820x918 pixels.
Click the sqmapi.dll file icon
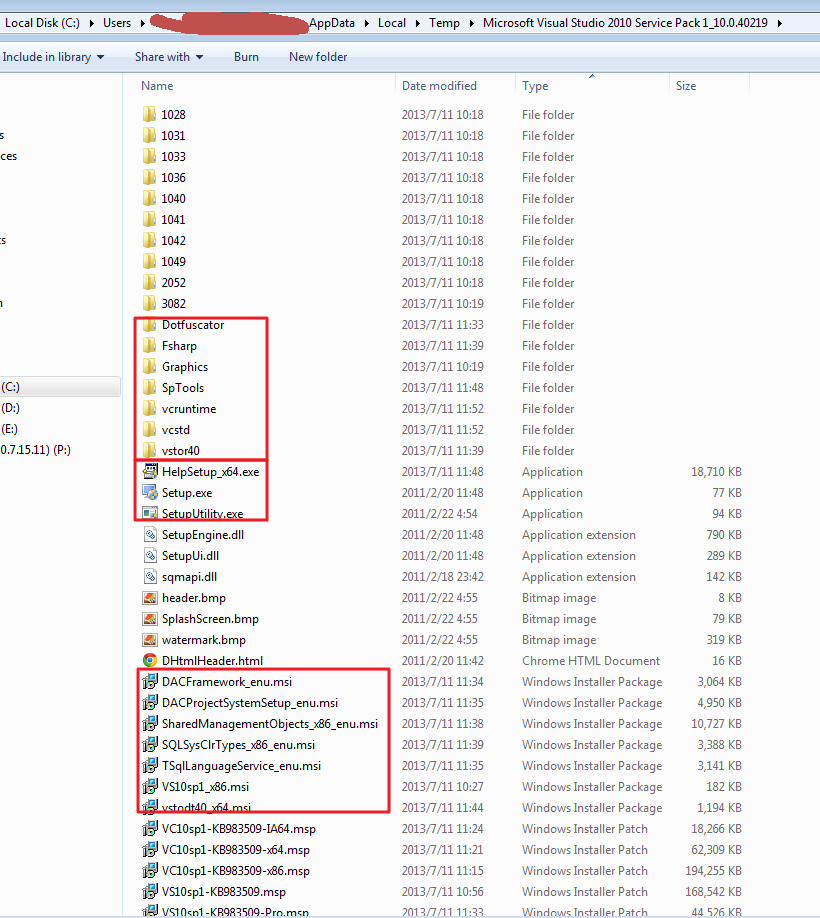point(150,577)
